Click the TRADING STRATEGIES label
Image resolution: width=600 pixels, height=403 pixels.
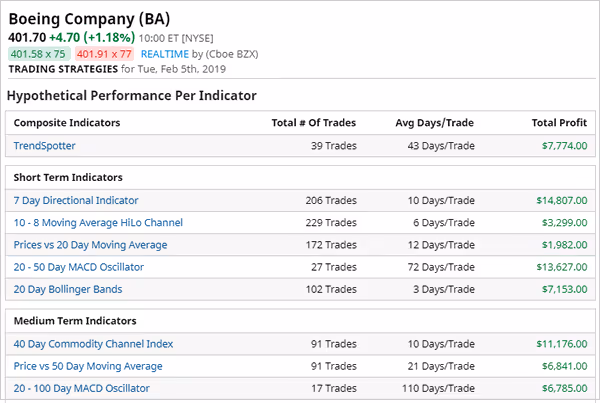coord(63,69)
